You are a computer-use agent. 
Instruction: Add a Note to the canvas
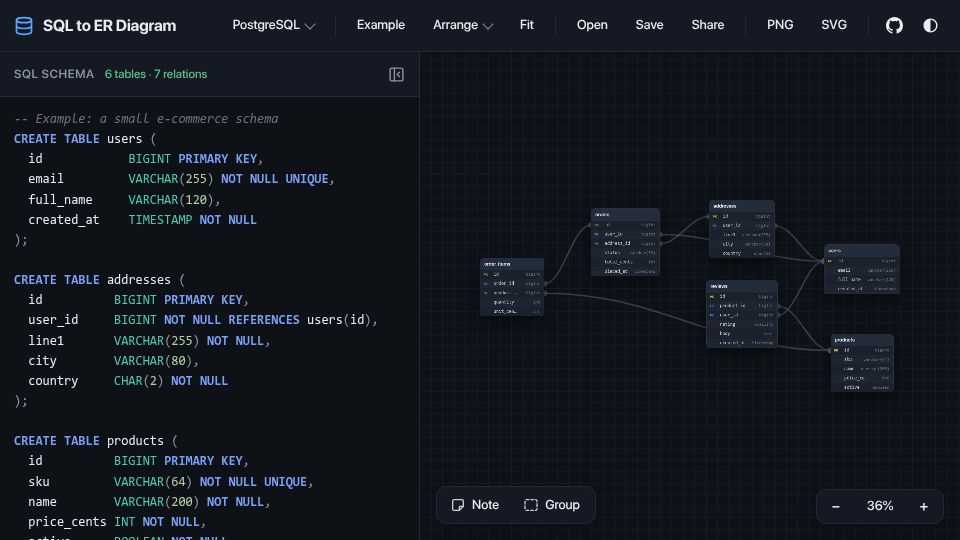[475, 505]
